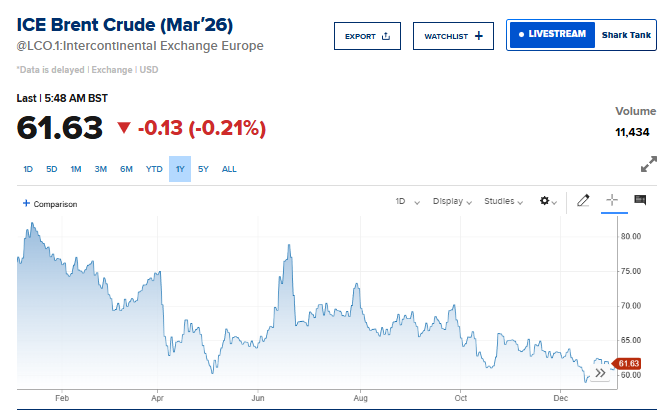This screenshot has width=667, height=410.
Task: Toggle the crosshair tool
Action: (612, 201)
